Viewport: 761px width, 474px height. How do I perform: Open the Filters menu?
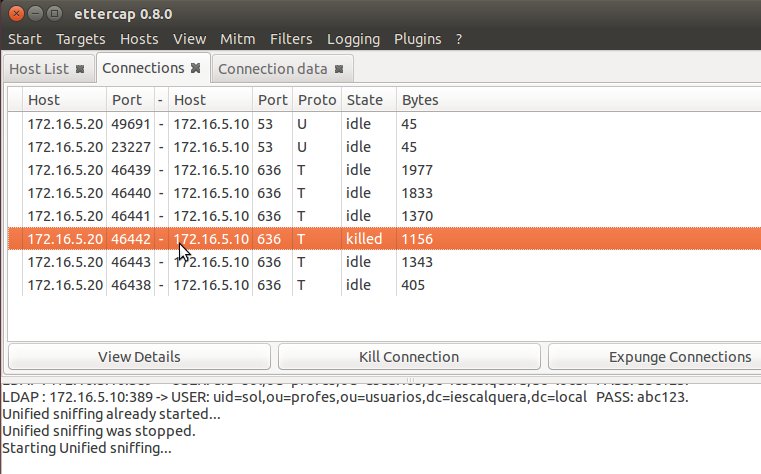click(x=291, y=39)
